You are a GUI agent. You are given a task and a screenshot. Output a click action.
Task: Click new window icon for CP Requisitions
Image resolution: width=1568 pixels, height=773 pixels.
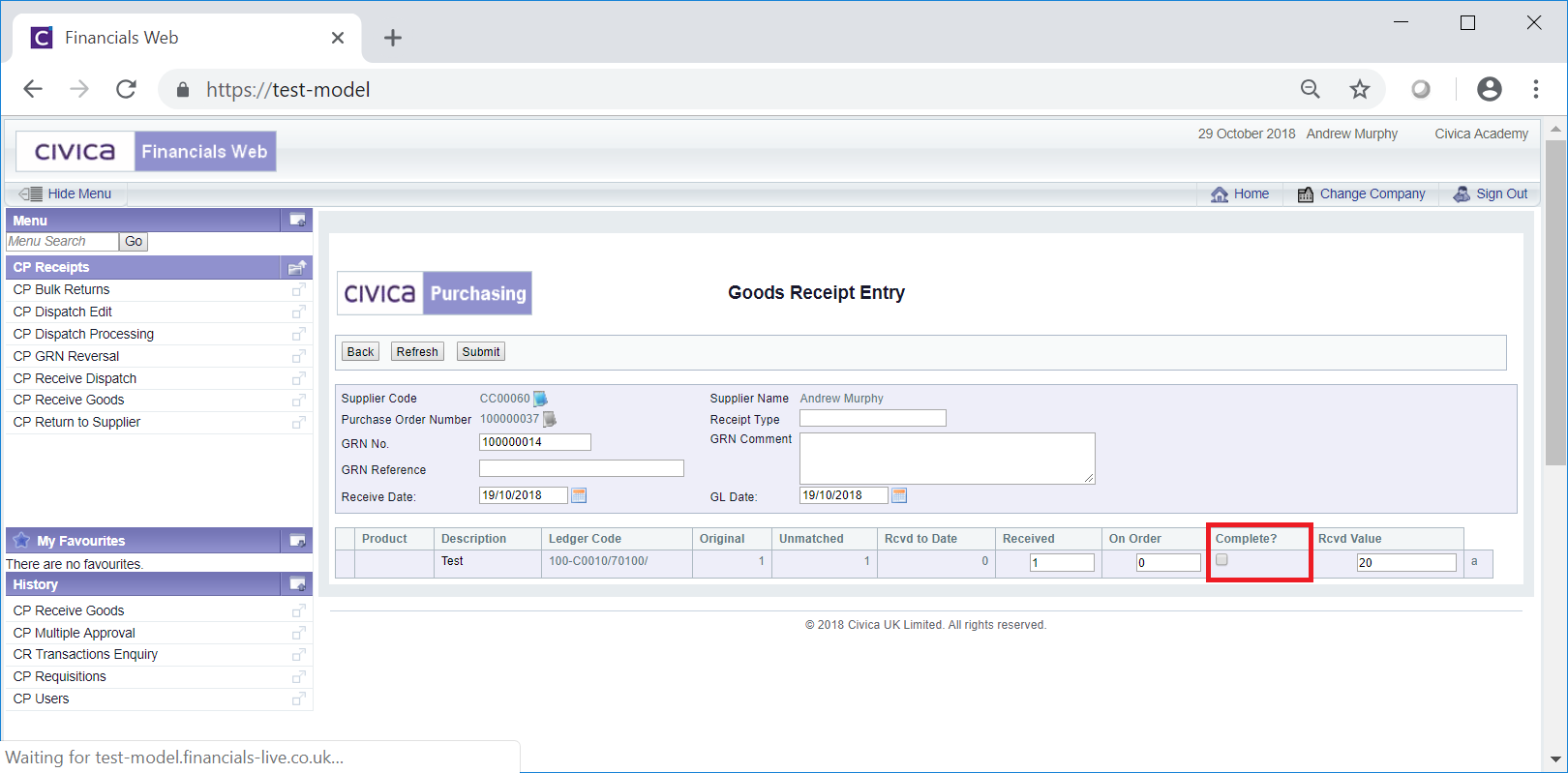pos(299,676)
